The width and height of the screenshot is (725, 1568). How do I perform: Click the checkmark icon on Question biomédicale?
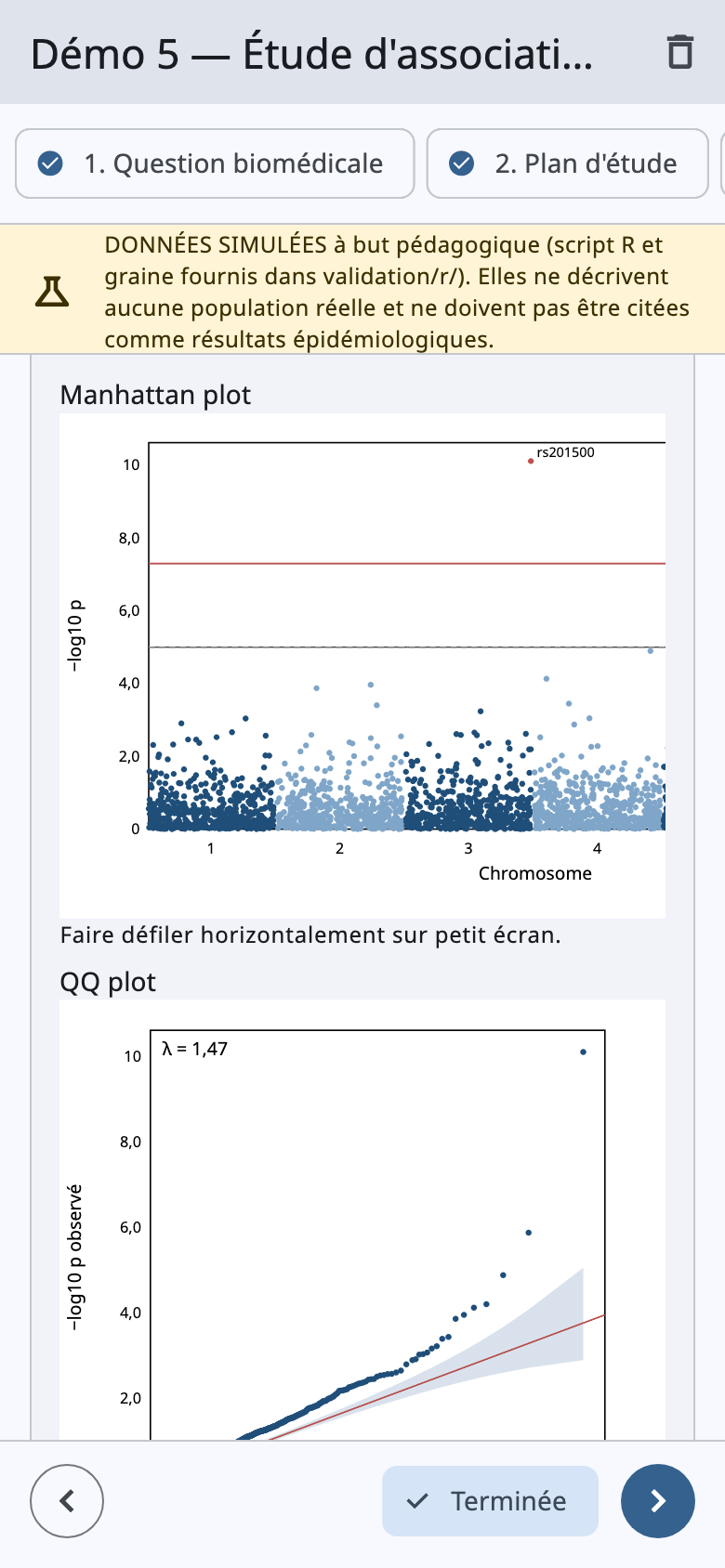tap(50, 163)
